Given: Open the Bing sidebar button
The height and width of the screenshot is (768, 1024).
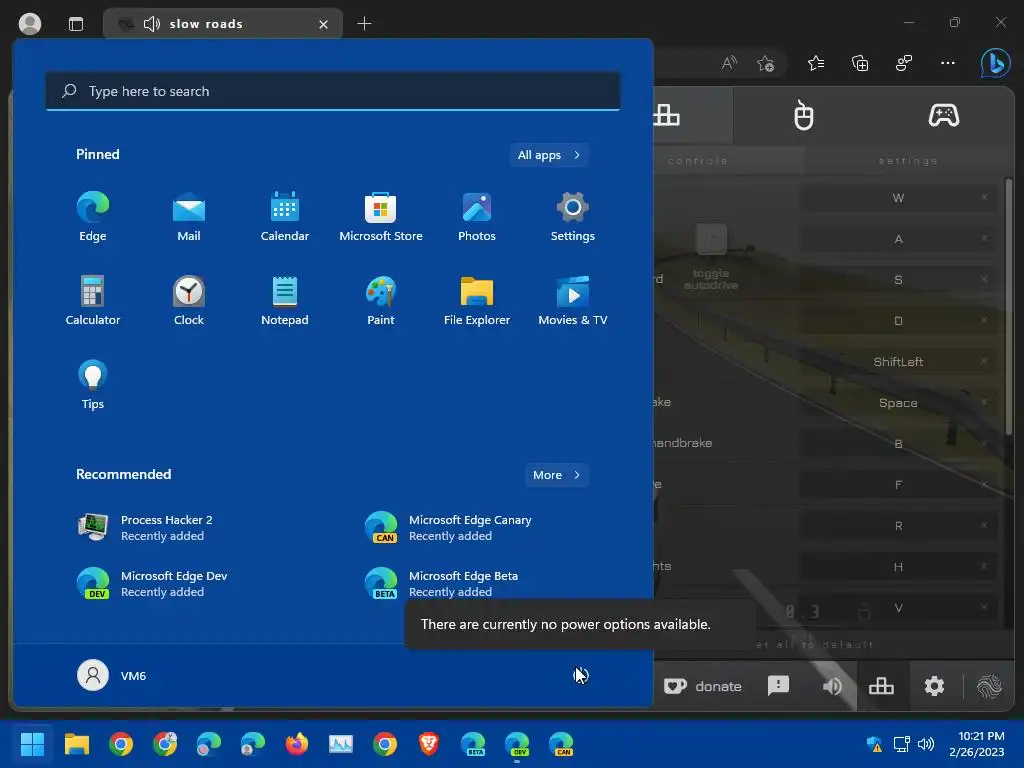Looking at the screenshot, I should click(995, 63).
